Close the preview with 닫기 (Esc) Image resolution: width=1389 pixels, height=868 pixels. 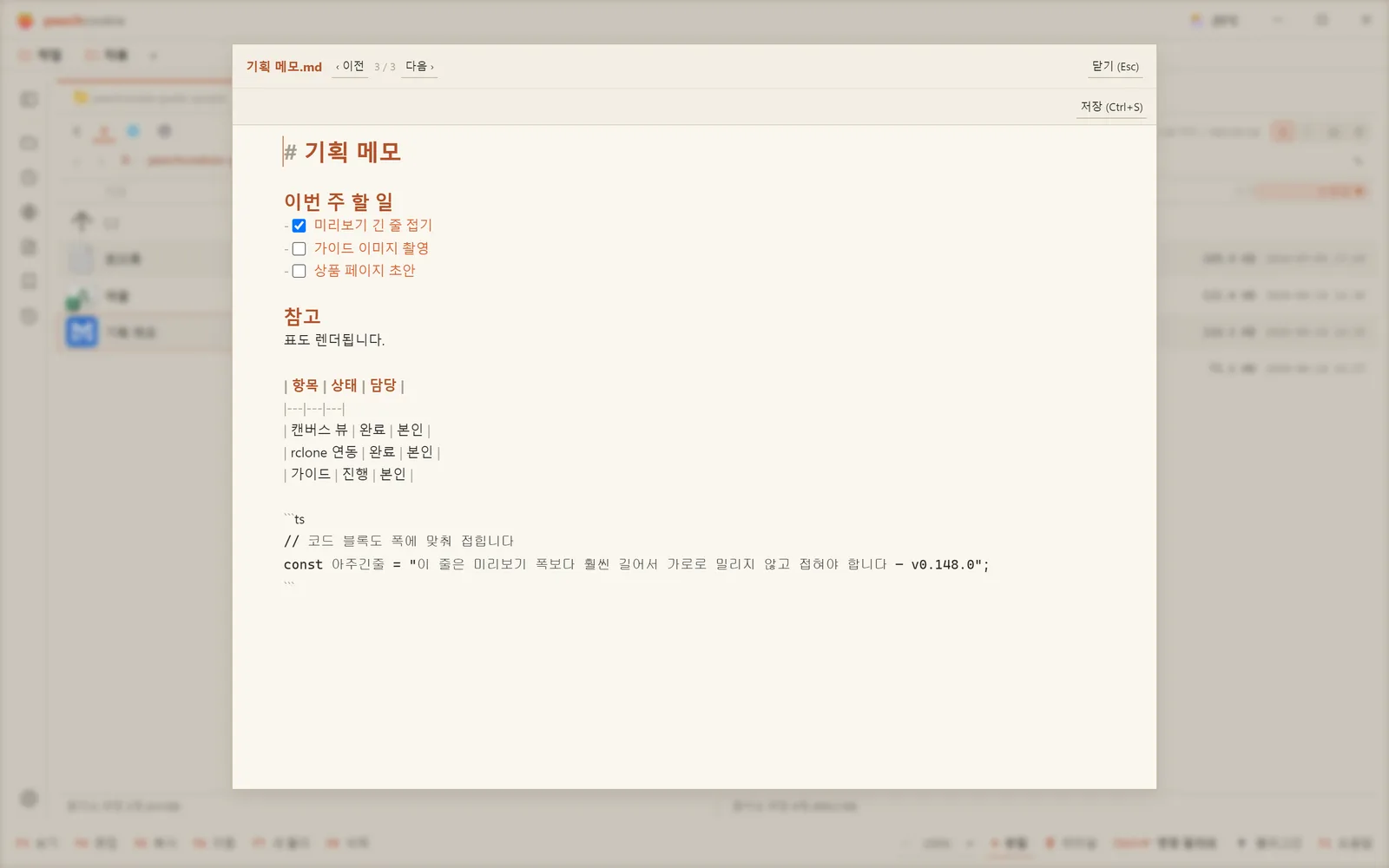point(1115,67)
